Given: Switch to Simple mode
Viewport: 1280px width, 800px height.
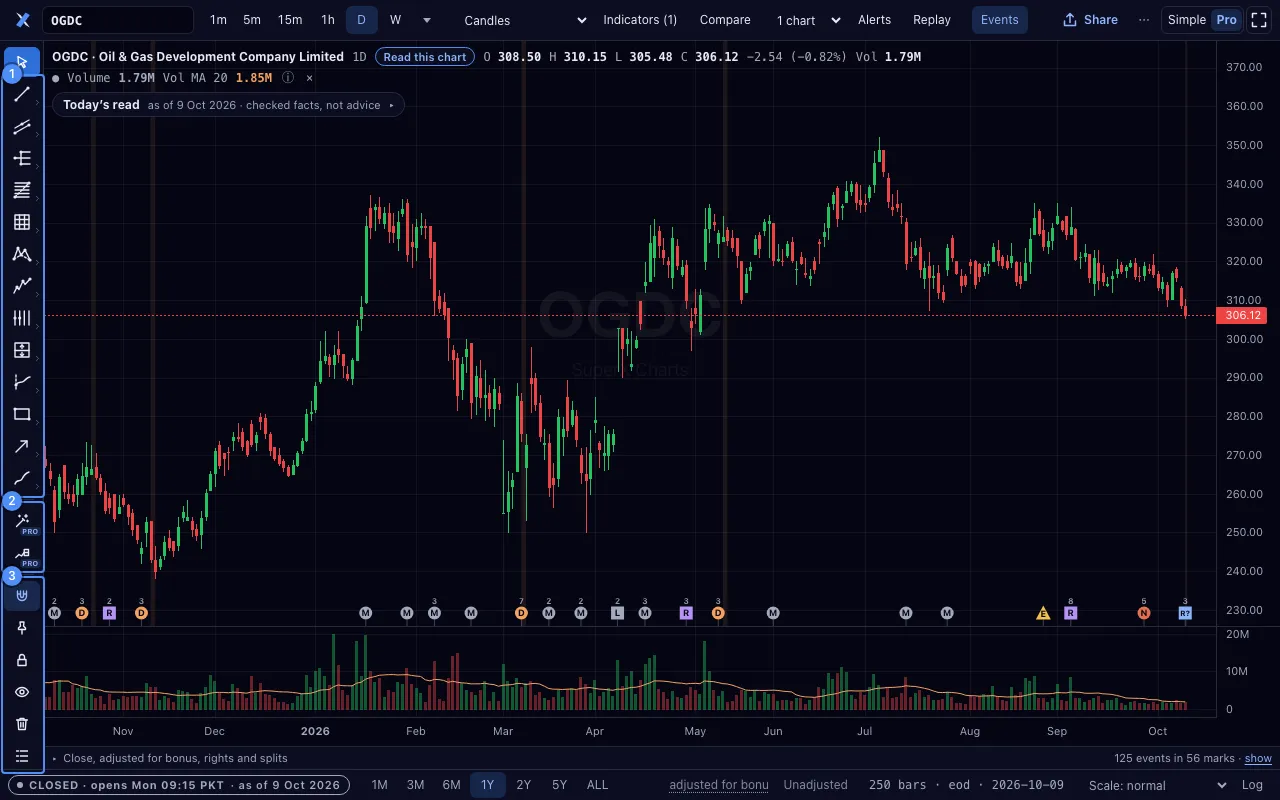Looking at the screenshot, I should click(1187, 20).
